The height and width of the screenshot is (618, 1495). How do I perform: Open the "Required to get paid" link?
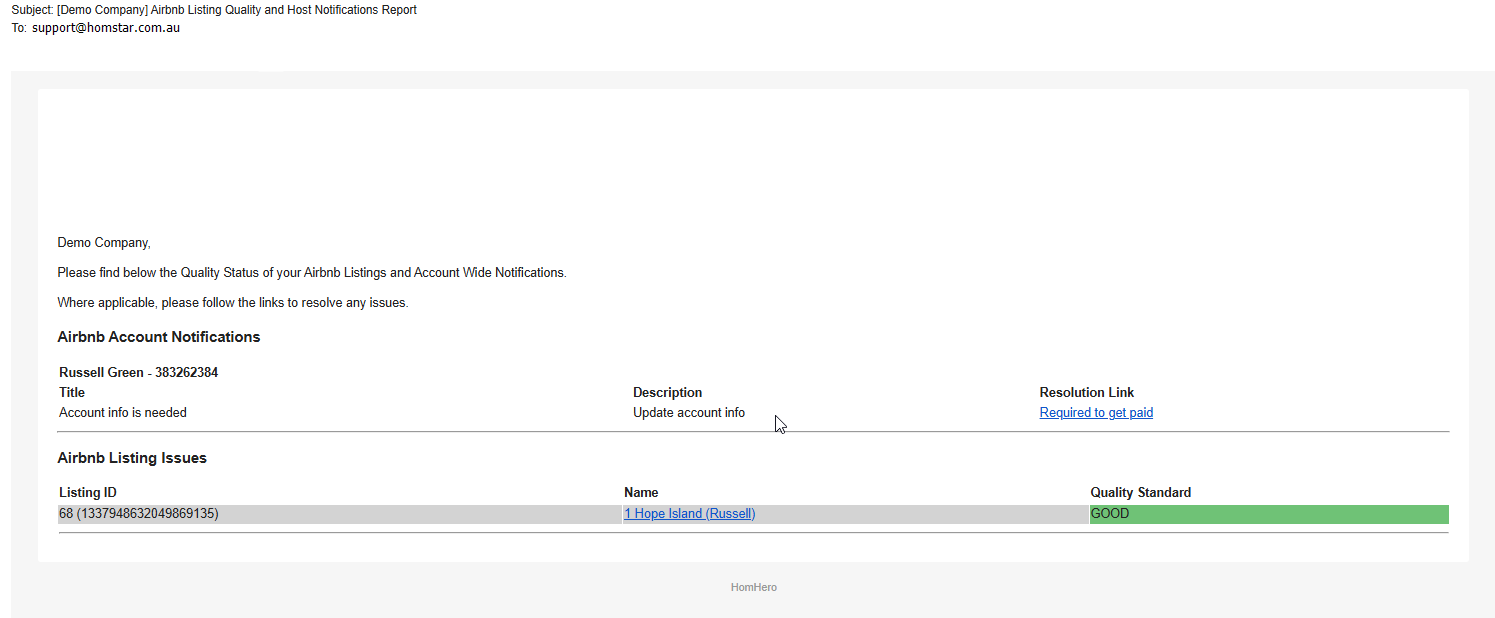[1096, 413]
